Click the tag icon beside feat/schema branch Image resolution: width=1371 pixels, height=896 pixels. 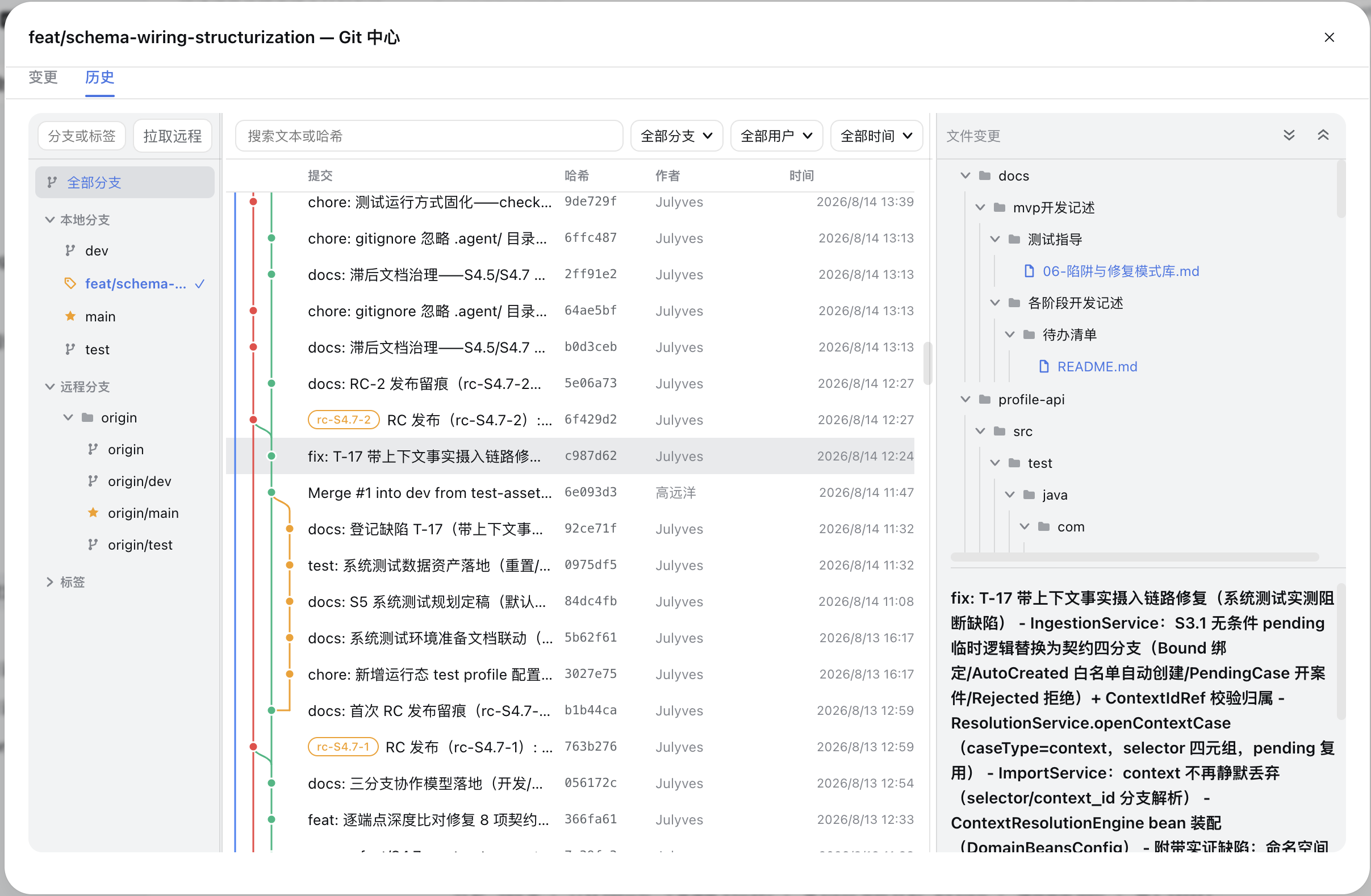point(70,283)
